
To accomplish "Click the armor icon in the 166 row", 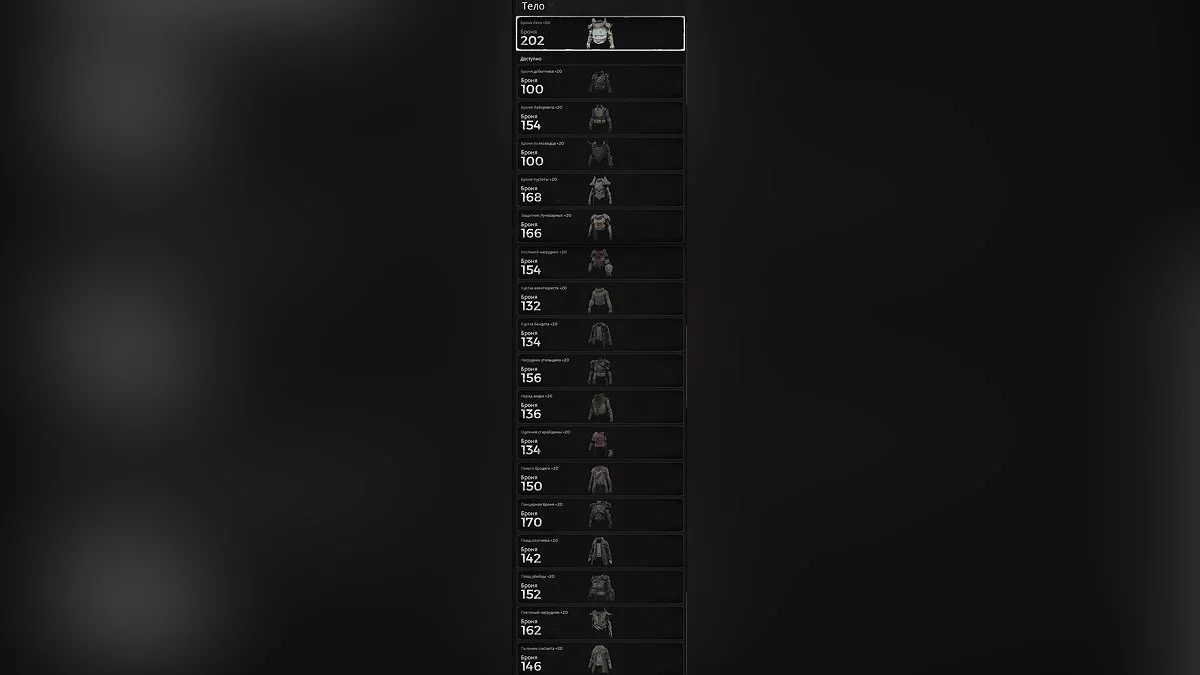I will click(600, 226).
